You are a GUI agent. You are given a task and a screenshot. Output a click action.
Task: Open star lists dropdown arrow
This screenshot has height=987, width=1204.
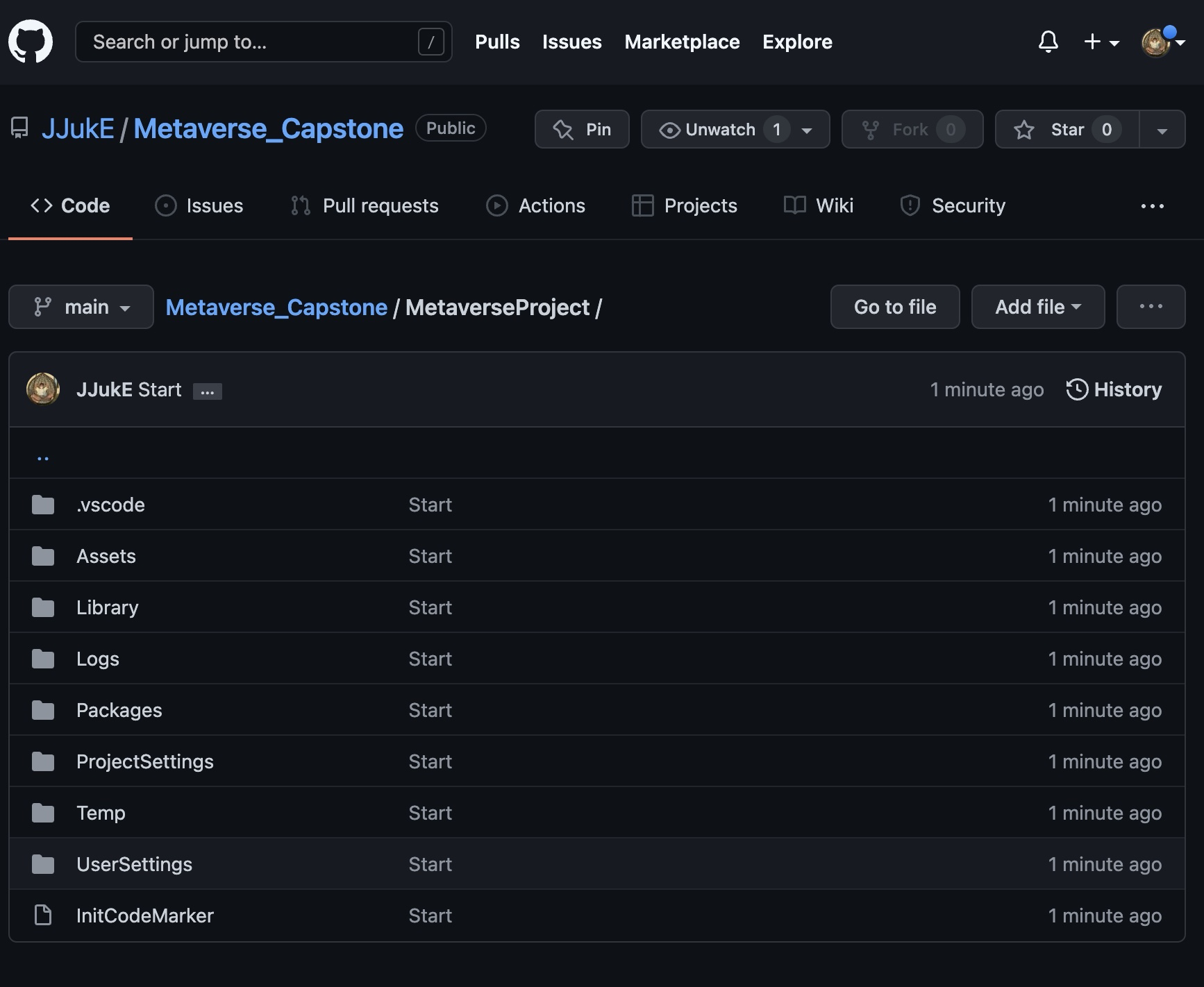click(x=1162, y=129)
